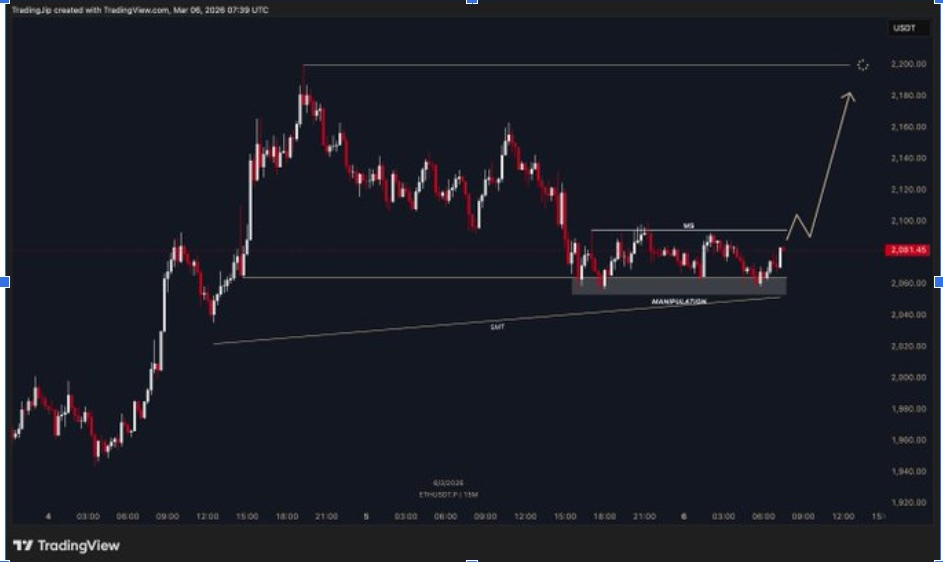Select the MS label on the chart
Image resolution: width=943 pixels, height=562 pixels.
pyautogui.click(x=689, y=226)
